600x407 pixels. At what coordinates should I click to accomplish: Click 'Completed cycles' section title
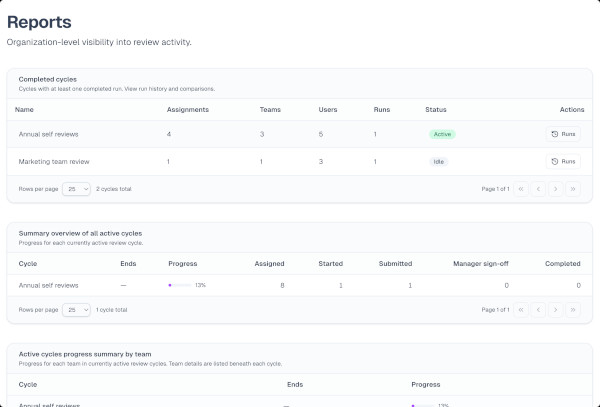[47, 79]
